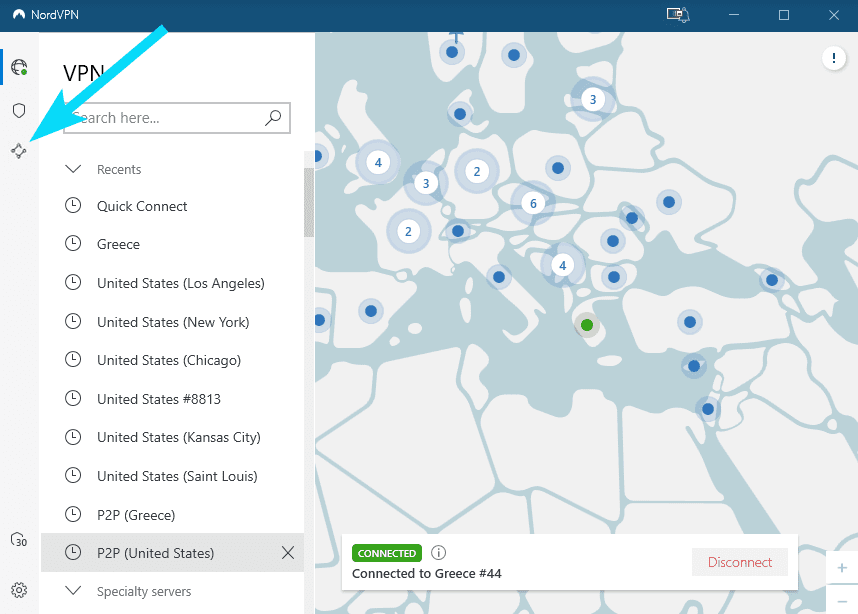Image resolution: width=858 pixels, height=614 pixels.
Task: Click the NordVPN logo in title bar
Action: 19,15
